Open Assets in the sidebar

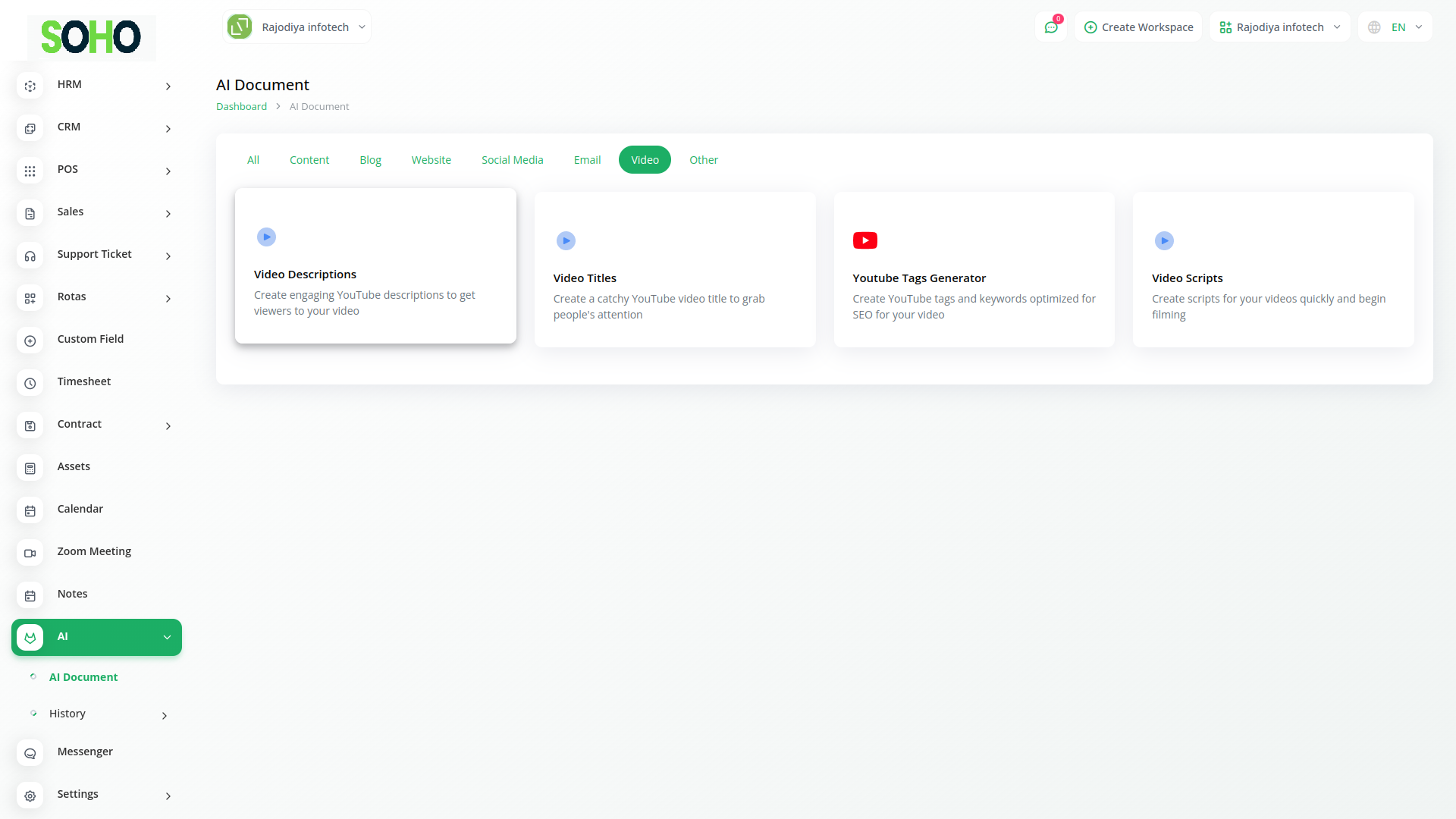pos(74,466)
